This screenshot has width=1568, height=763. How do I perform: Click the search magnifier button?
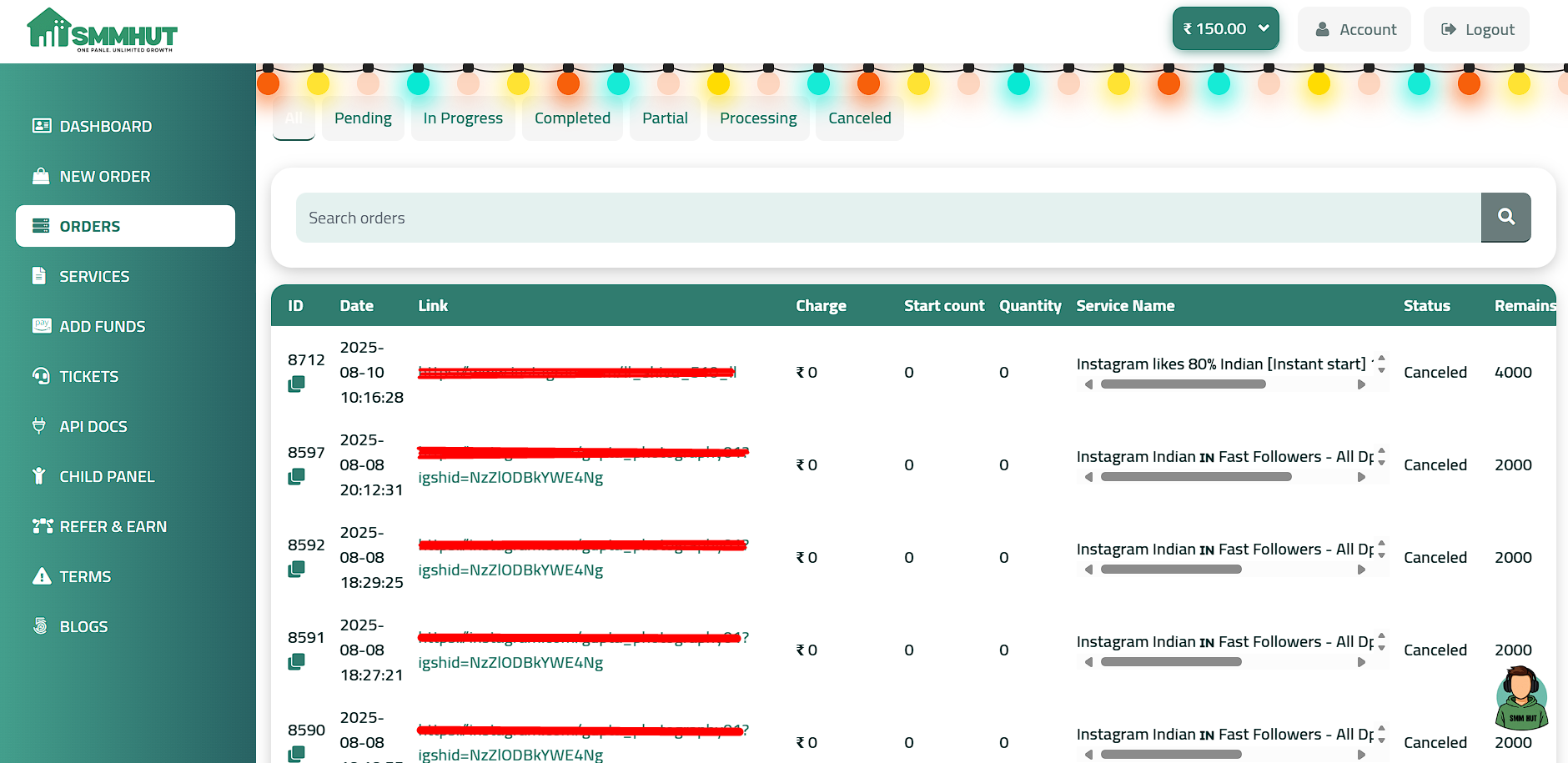tap(1505, 217)
